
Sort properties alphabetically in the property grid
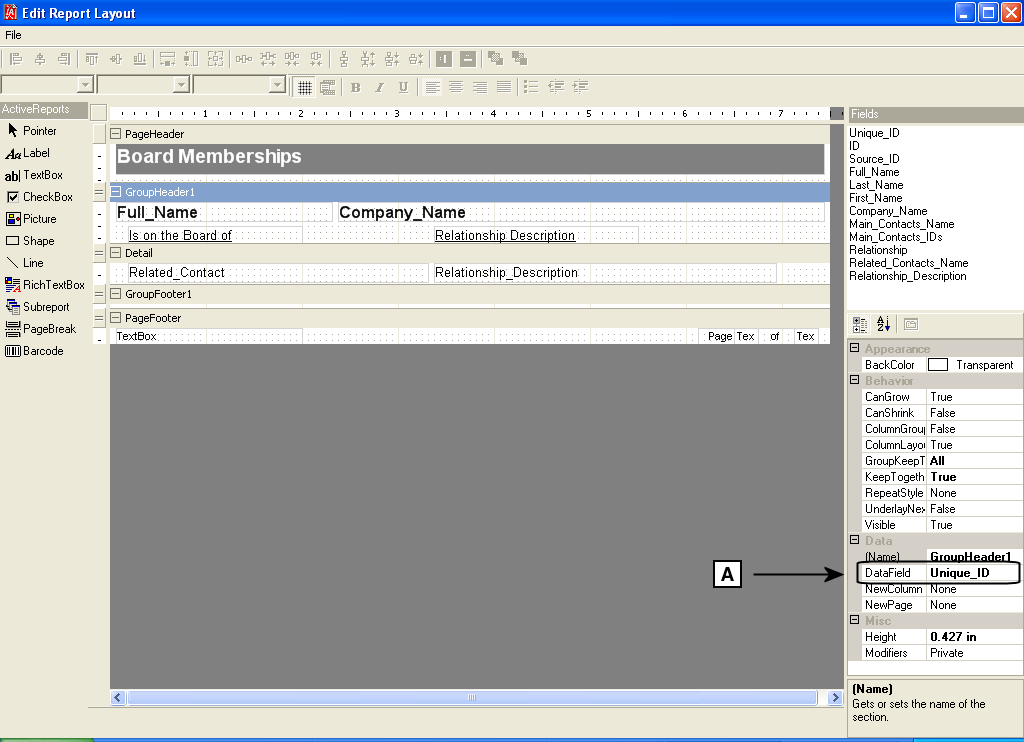[x=881, y=323]
